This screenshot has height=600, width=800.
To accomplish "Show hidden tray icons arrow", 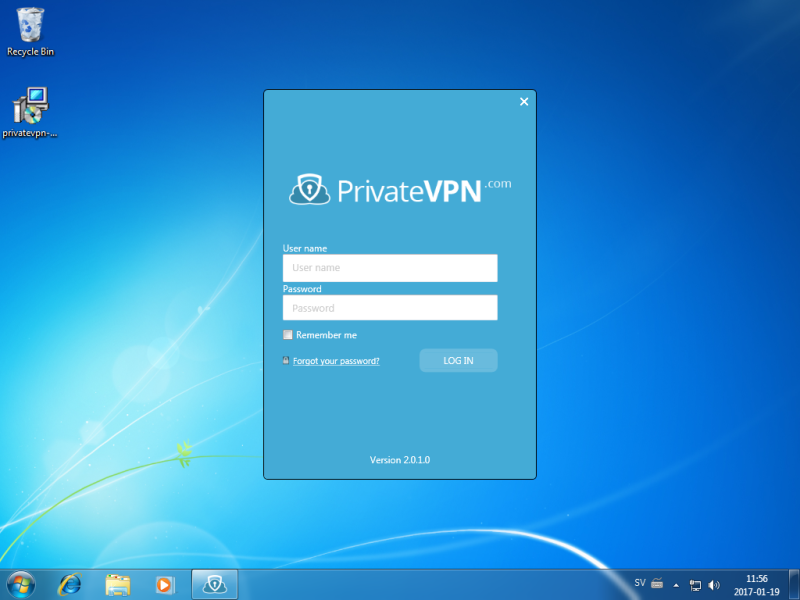I will coord(676,584).
